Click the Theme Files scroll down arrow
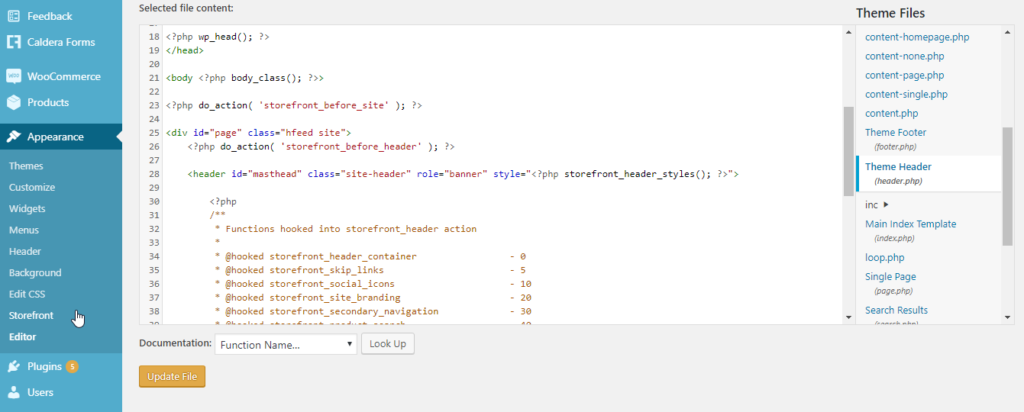Viewport: 1024px width, 412px height. click(x=1007, y=317)
